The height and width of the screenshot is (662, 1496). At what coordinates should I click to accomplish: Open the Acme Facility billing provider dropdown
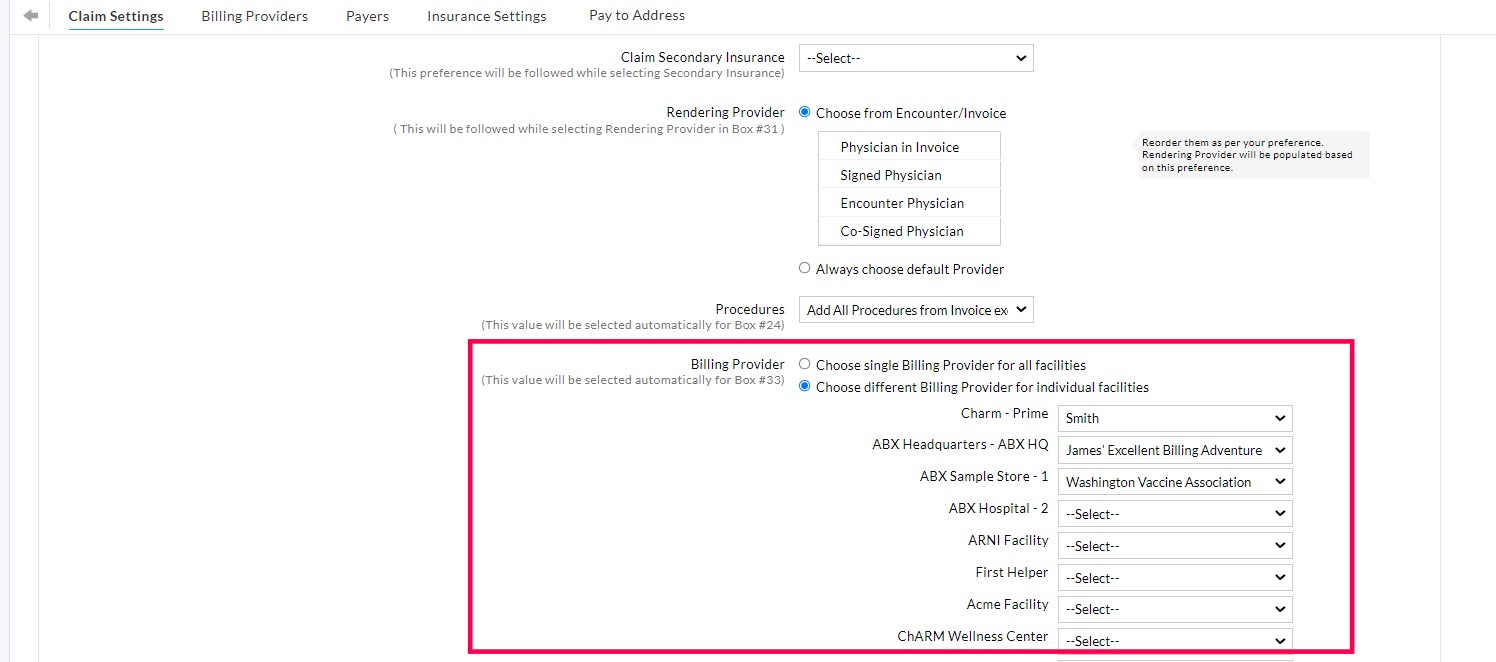coord(1174,609)
